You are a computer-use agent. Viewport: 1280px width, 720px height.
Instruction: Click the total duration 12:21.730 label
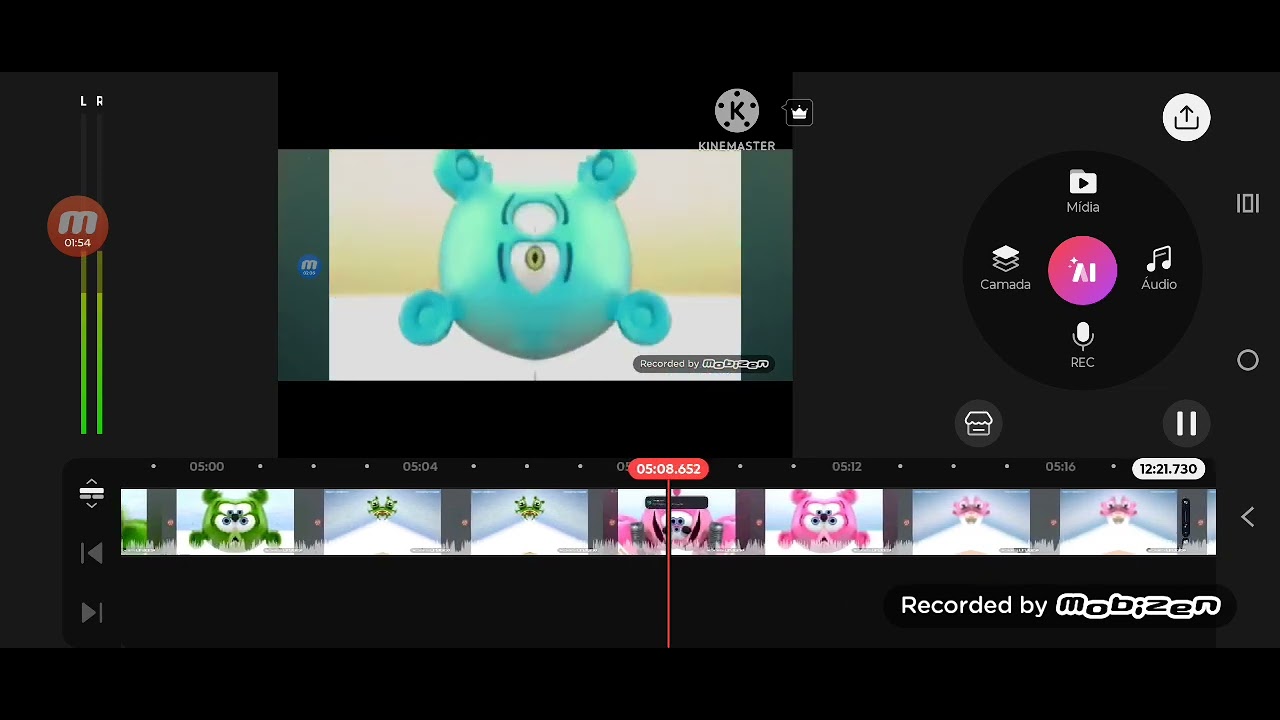tap(1168, 469)
